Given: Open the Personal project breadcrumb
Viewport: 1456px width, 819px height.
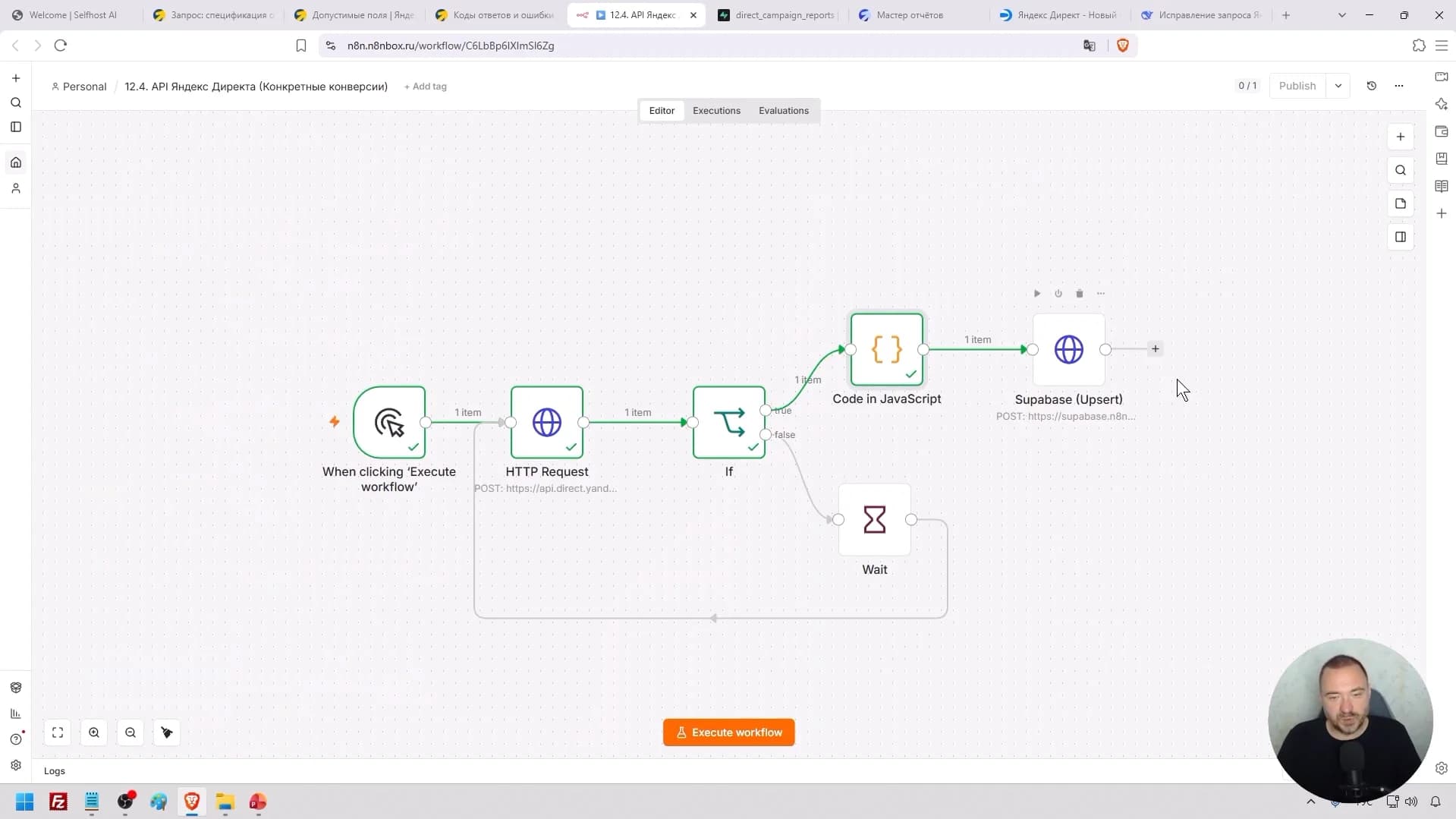Looking at the screenshot, I should point(79,87).
